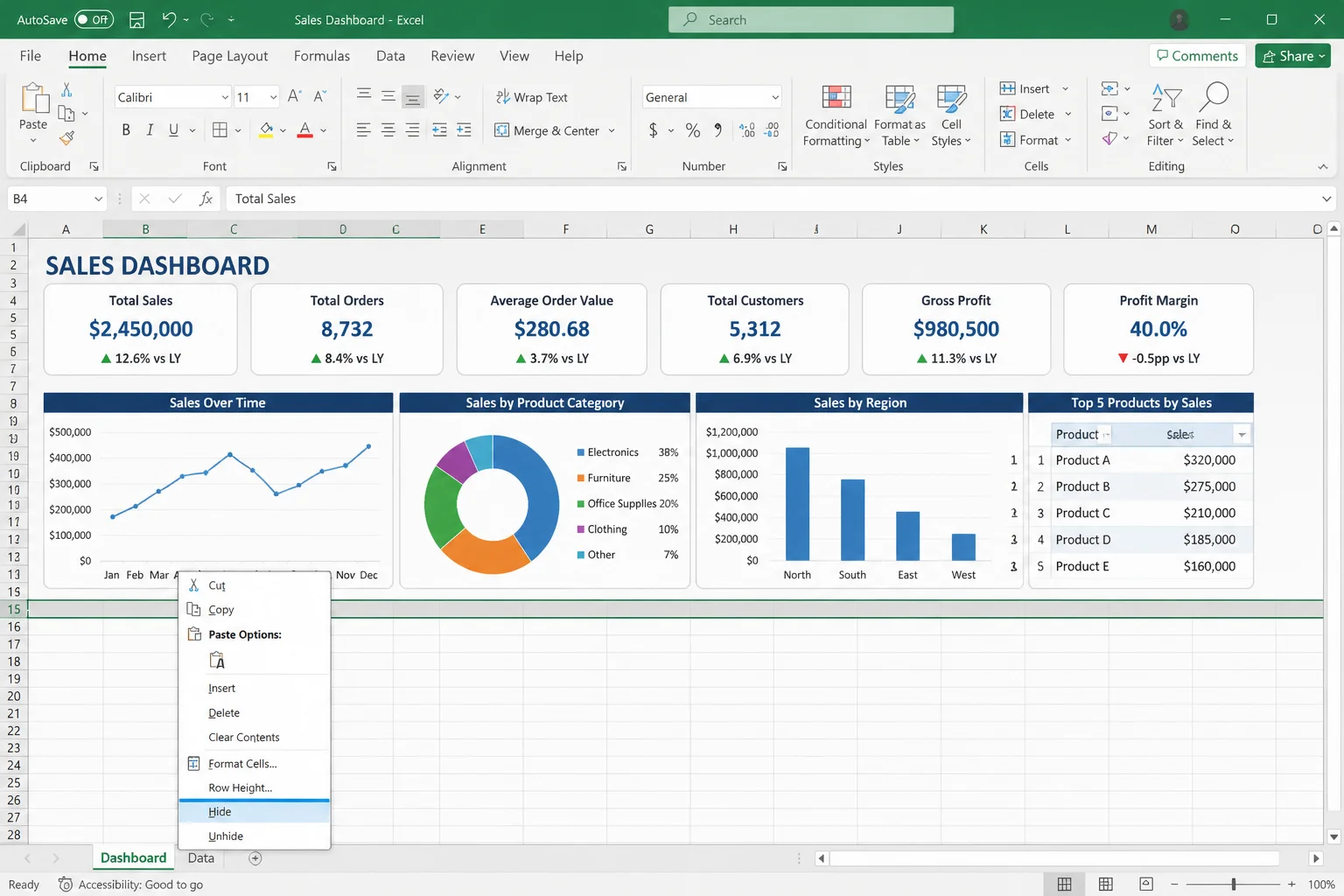This screenshot has height=896, width=1344.
Task: Click Accessibility: Good to go status
Action: [x=130, y=885]
